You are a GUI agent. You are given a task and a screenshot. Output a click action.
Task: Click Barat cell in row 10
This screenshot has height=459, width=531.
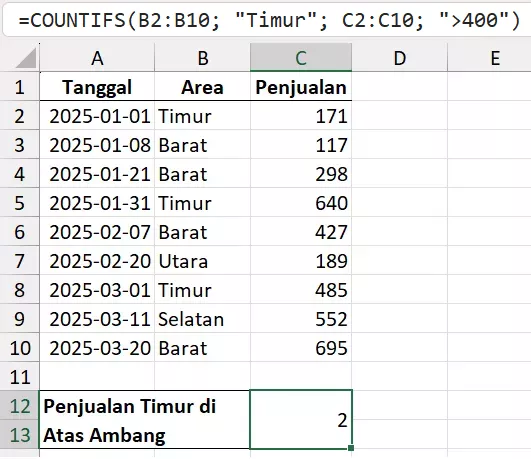pos(203,348)
